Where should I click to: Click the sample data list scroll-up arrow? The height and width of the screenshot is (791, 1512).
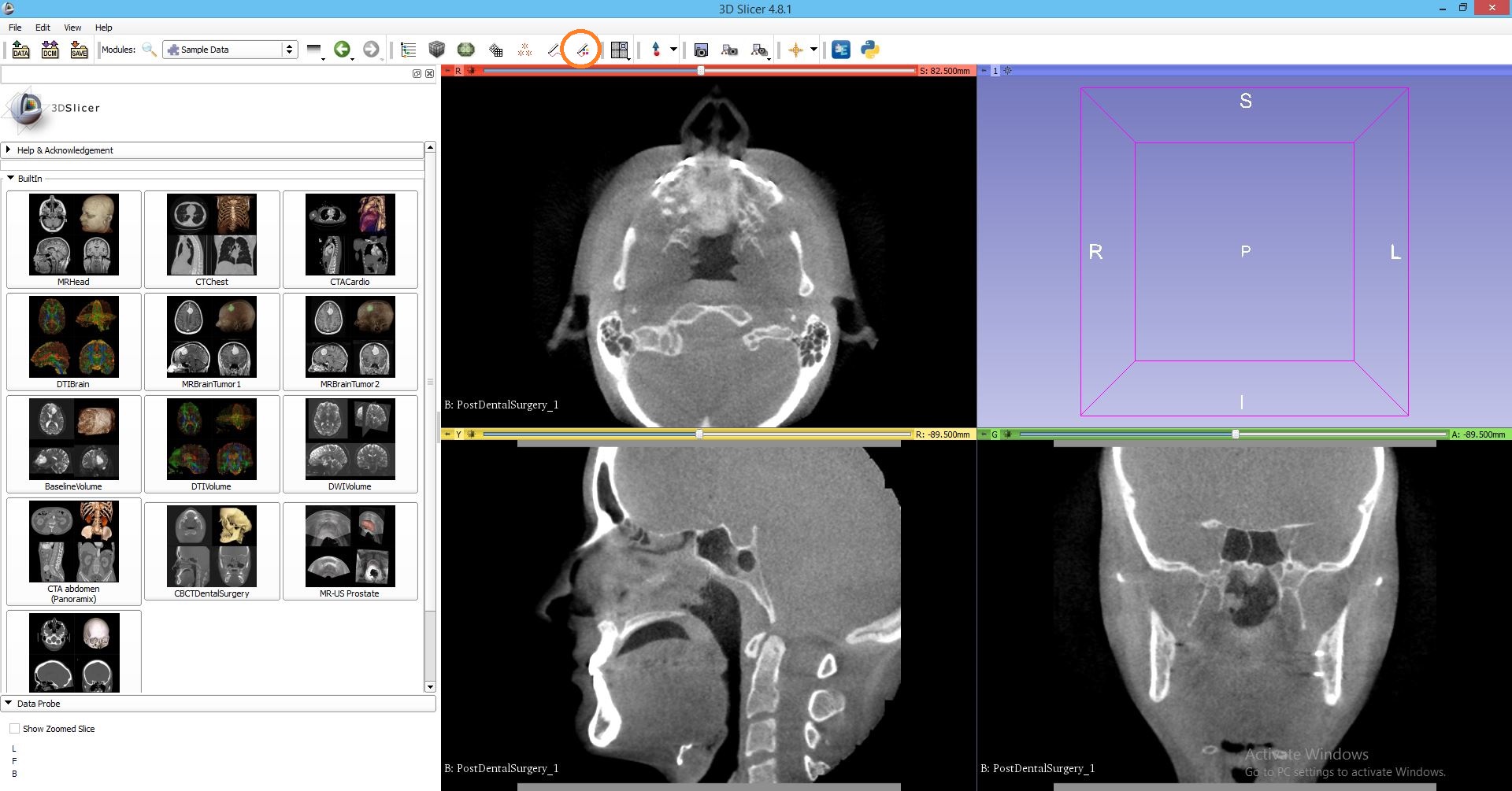coord(430,147)
